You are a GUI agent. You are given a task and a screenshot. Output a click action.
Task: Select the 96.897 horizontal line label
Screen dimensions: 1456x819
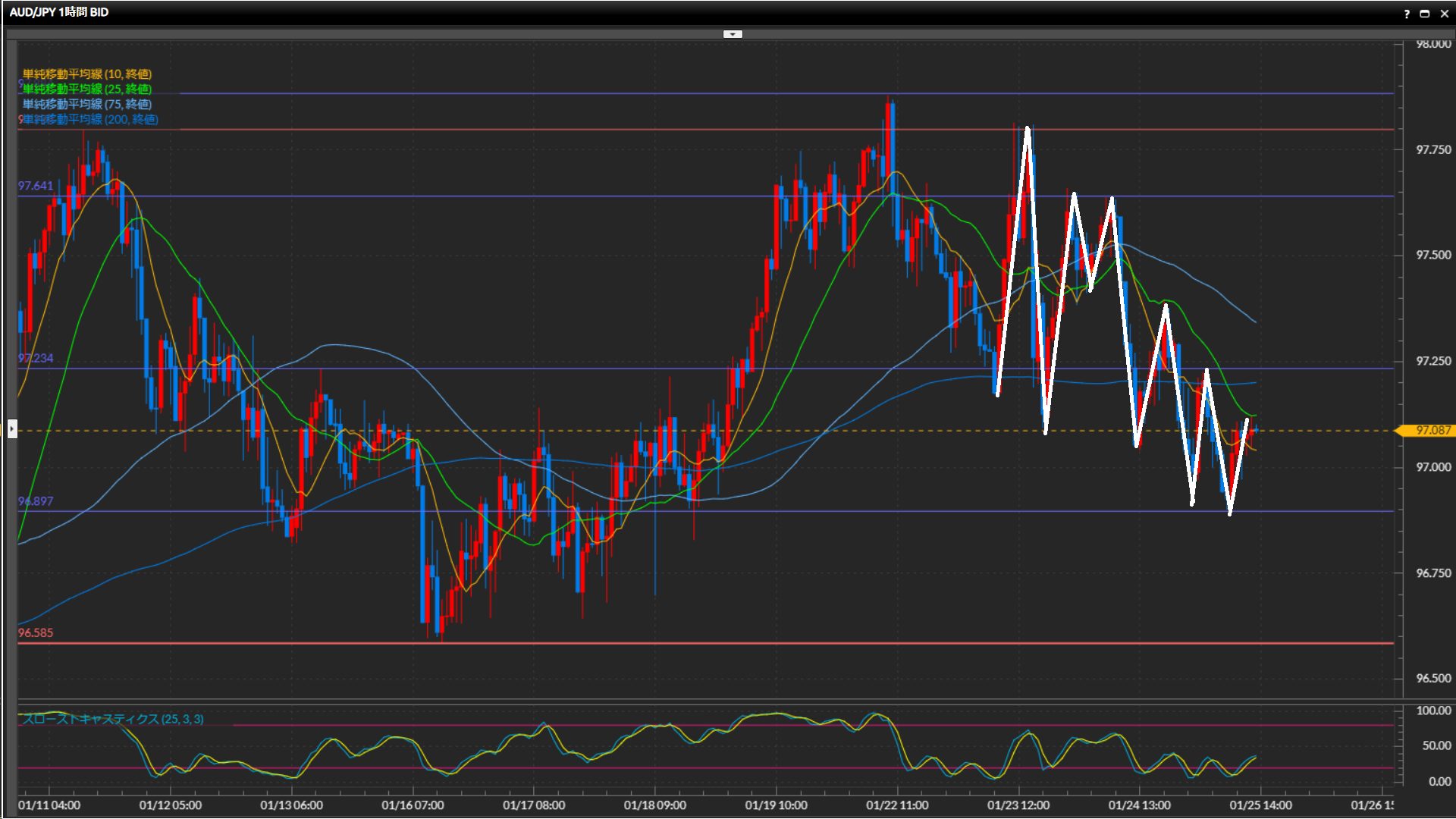(36, 501)
